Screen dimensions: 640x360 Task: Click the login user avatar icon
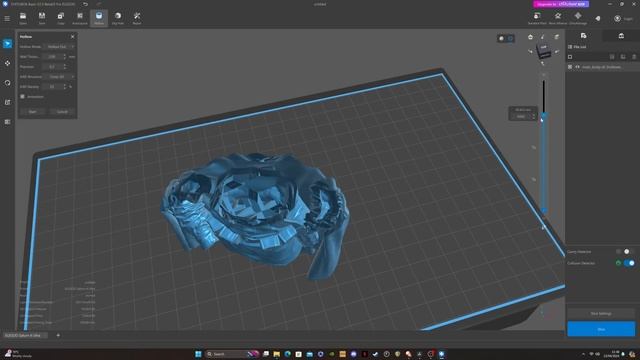[x=617, y=18]
